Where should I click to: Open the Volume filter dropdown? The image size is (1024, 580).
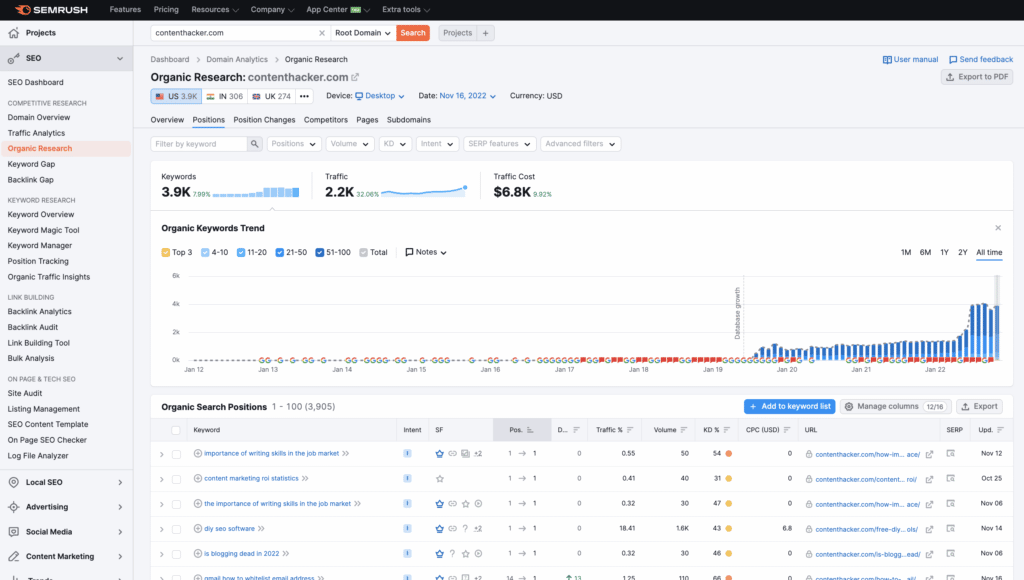tap(349, 144)
